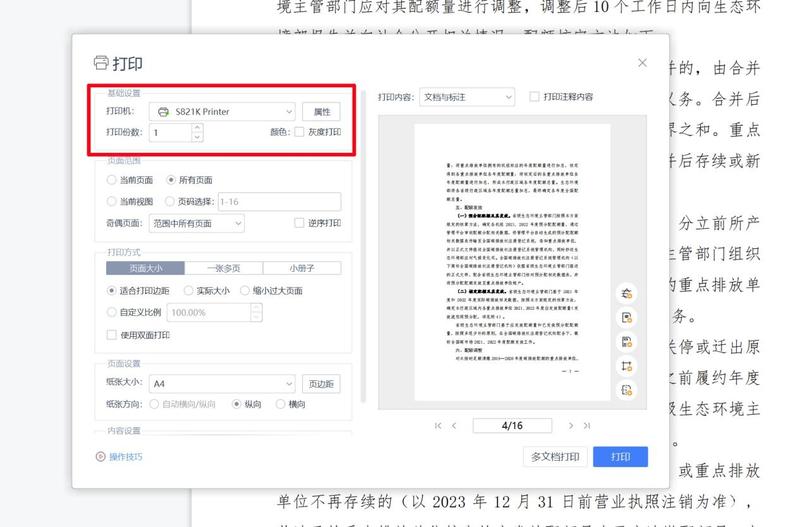Click the page range field showing 1-16
This screenshot has height=527, width=800.
(x=280, y=202)
